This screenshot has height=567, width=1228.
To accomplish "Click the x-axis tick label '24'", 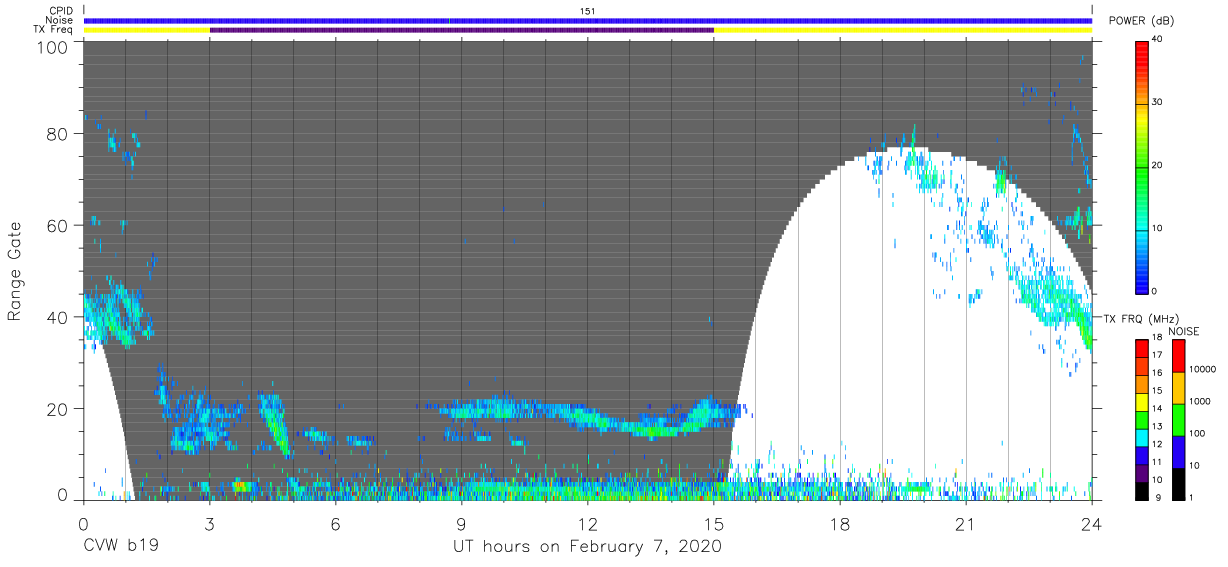I will coord(1092,524).
